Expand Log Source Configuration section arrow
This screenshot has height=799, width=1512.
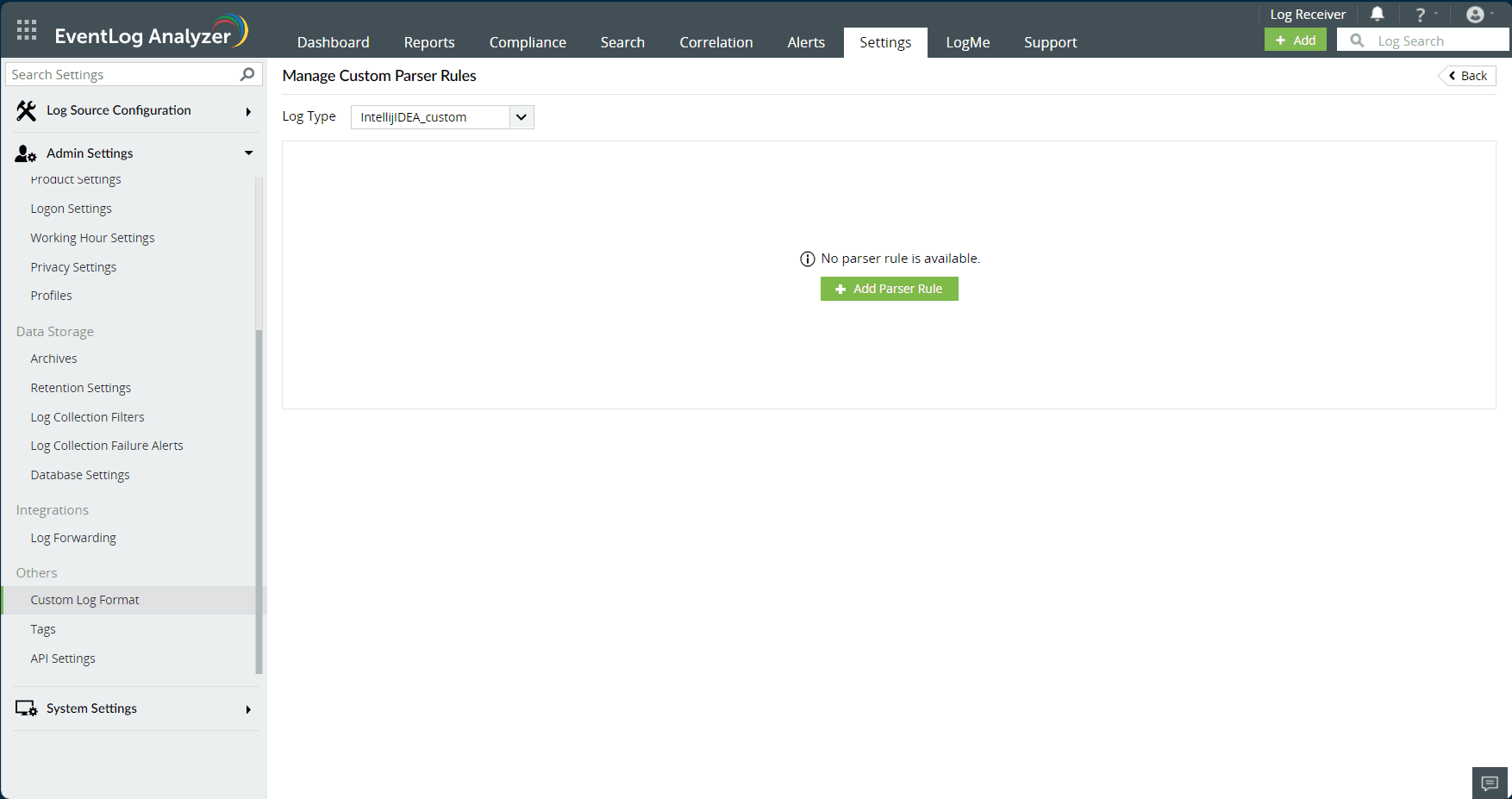248,111
